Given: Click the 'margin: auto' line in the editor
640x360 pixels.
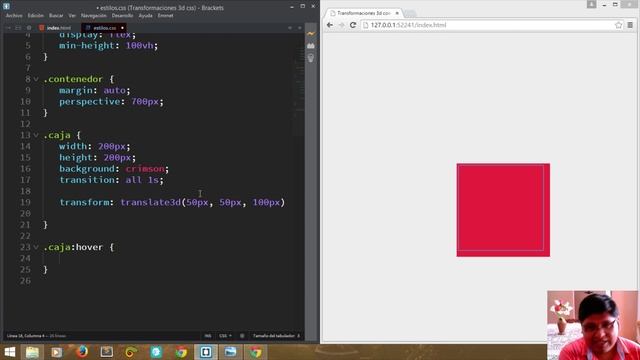Looking at the screenshot, I should [x=95, y=90].
